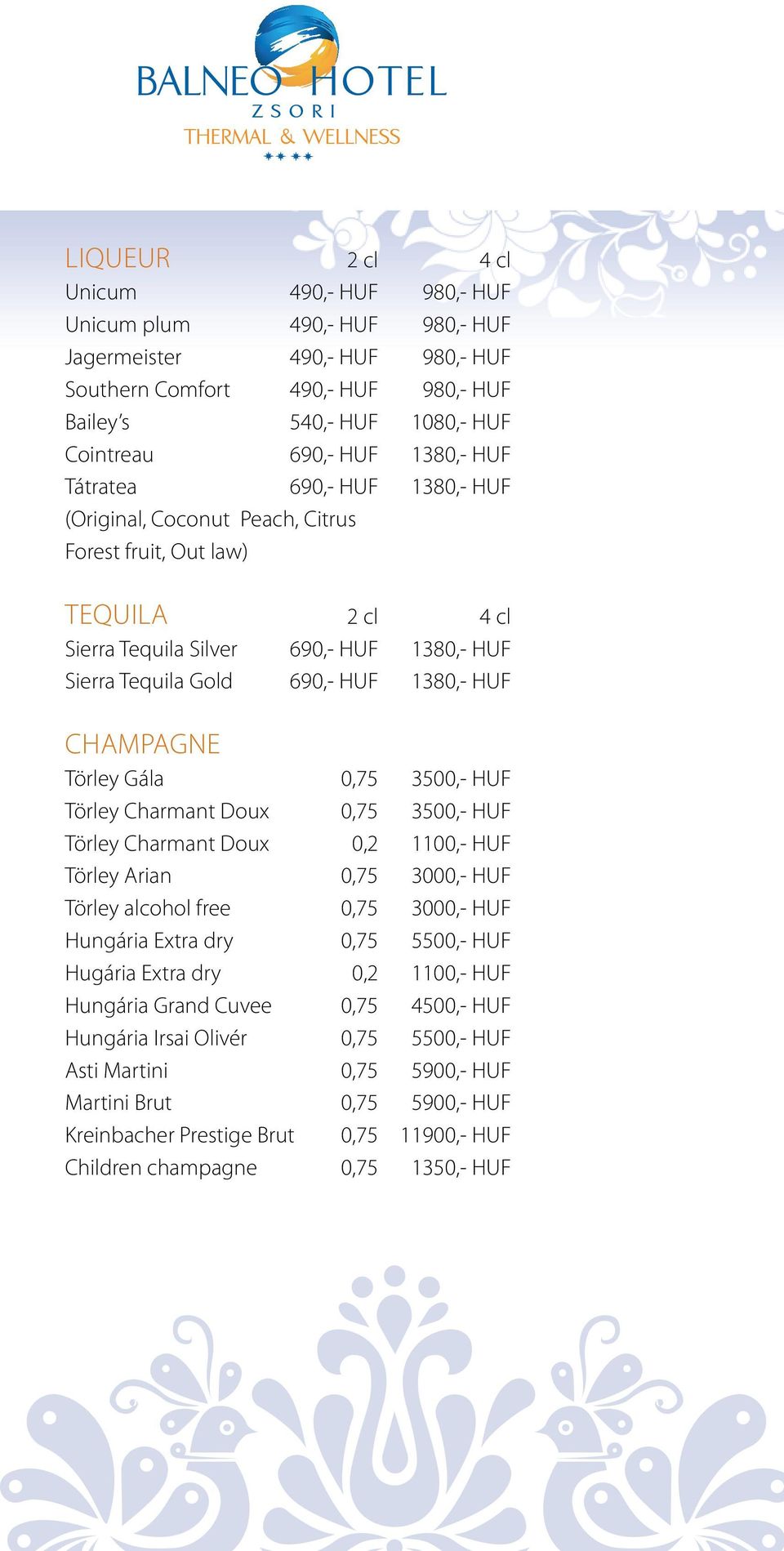Select the TEQUILA section heading
This screenshot has height=1551, width=784.
[x=116, y=615]
